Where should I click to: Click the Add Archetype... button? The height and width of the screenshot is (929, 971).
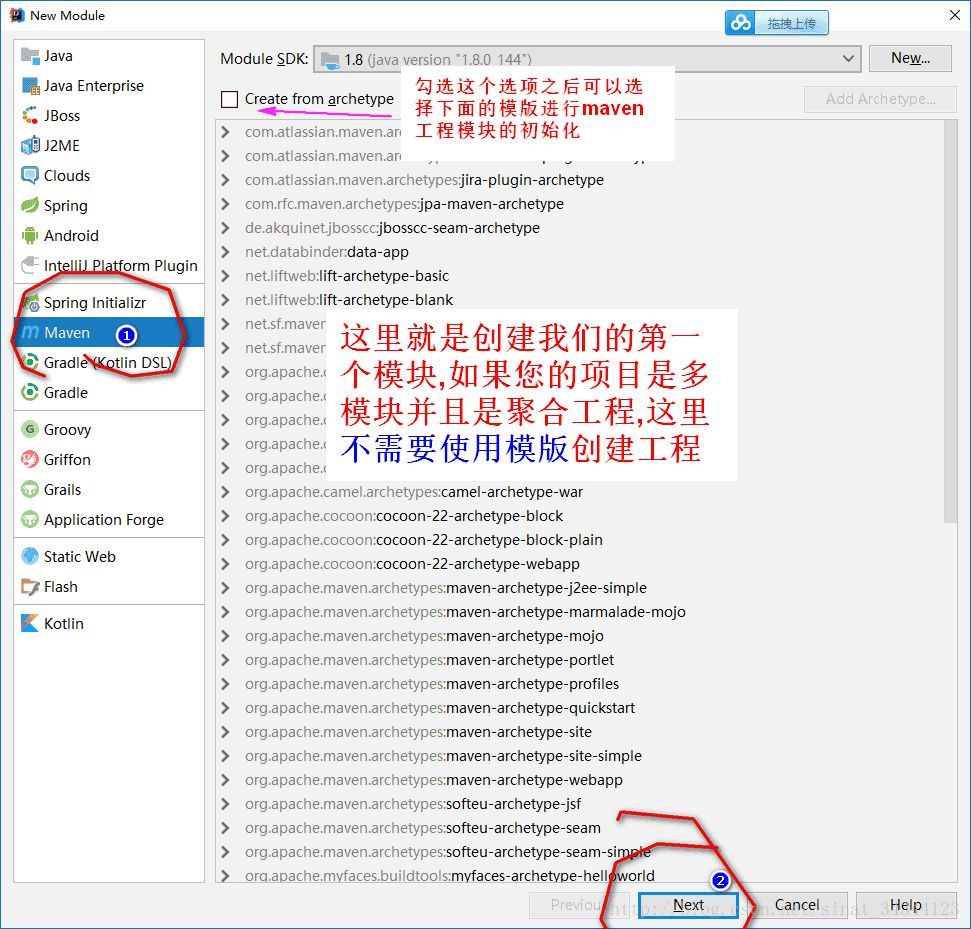pos(880,99)
